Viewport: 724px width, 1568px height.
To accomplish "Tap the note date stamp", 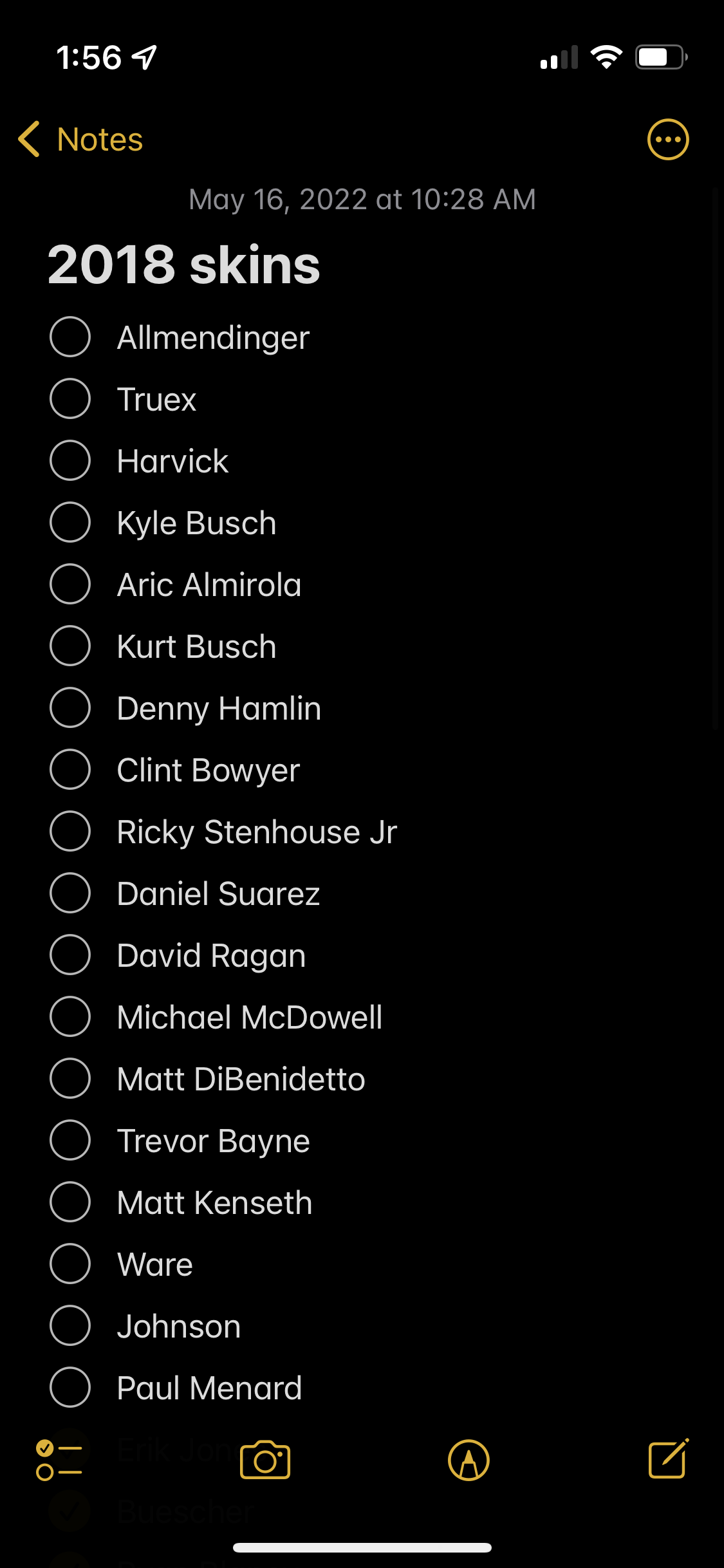I will (x=362, y=200).
